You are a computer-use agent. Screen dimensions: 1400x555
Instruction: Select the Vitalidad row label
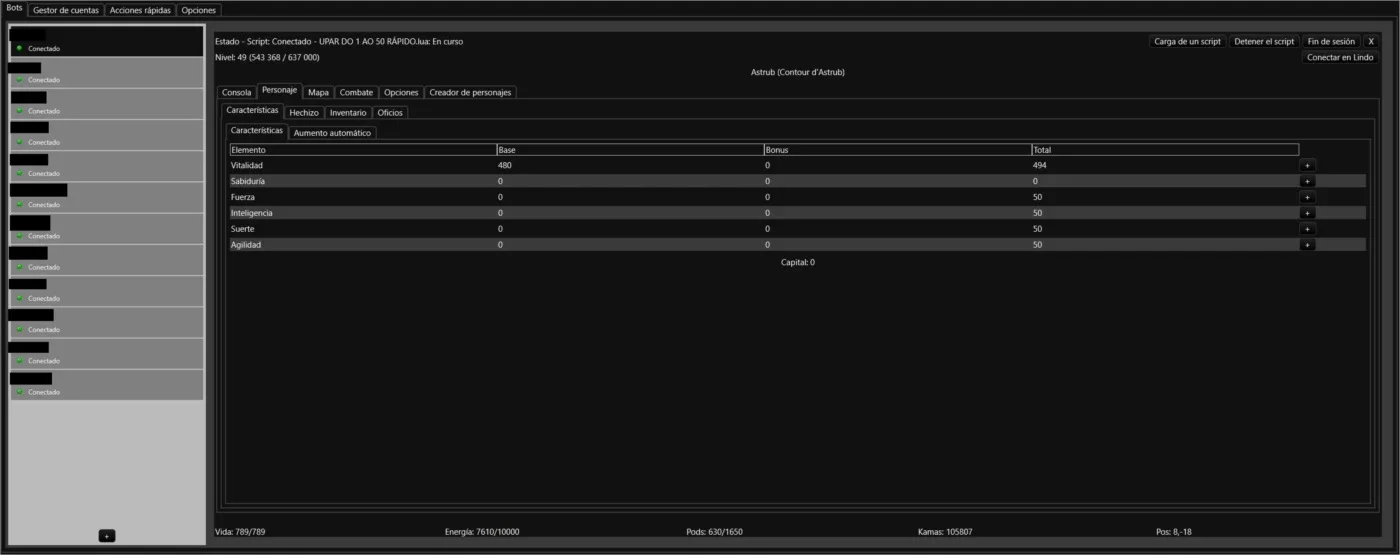pyautogui.click(x=246, y=165)
